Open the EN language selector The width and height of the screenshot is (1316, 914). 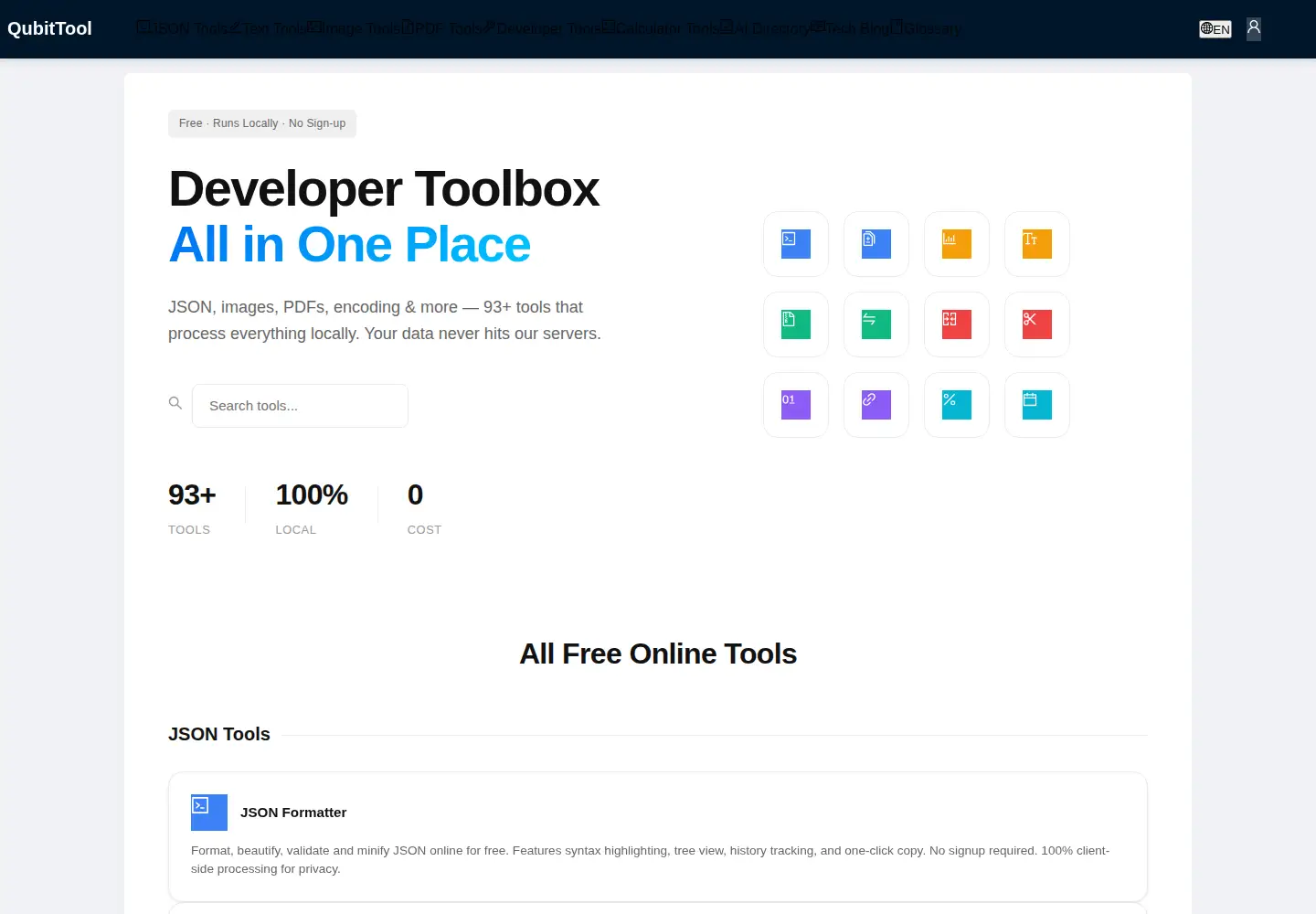pos(1215,29)
